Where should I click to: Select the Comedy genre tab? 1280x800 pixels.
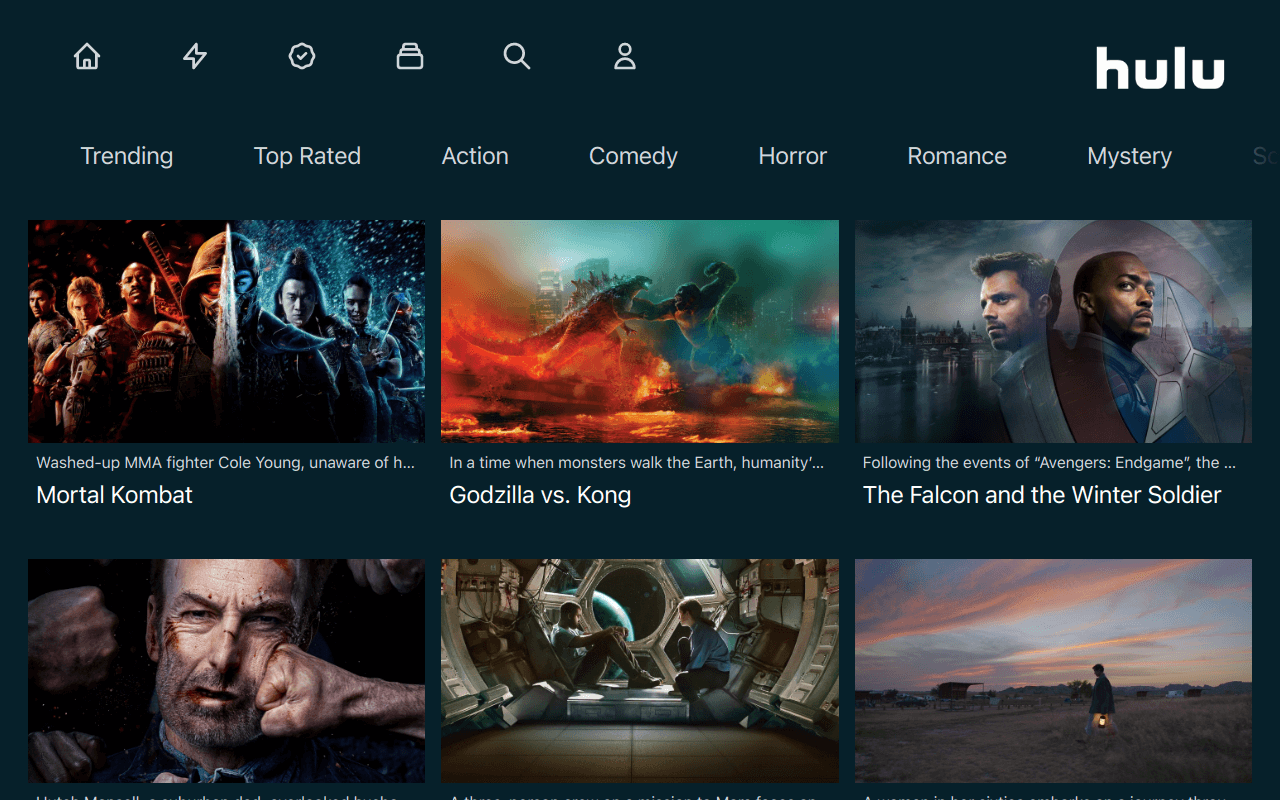coord(633,156)
